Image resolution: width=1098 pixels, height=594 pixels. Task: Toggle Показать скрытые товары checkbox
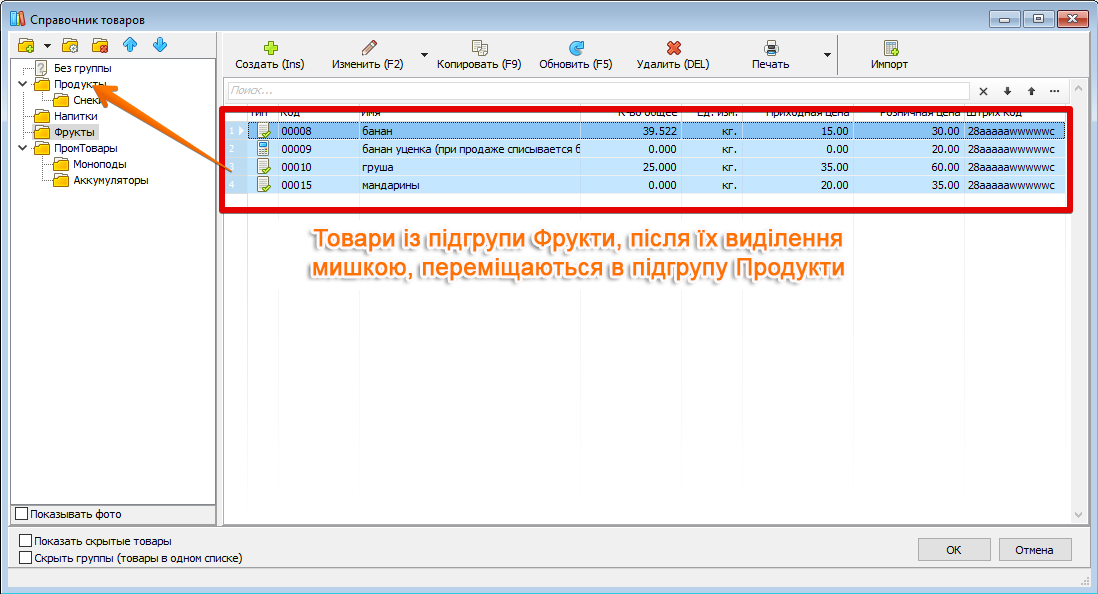point(26,541)
